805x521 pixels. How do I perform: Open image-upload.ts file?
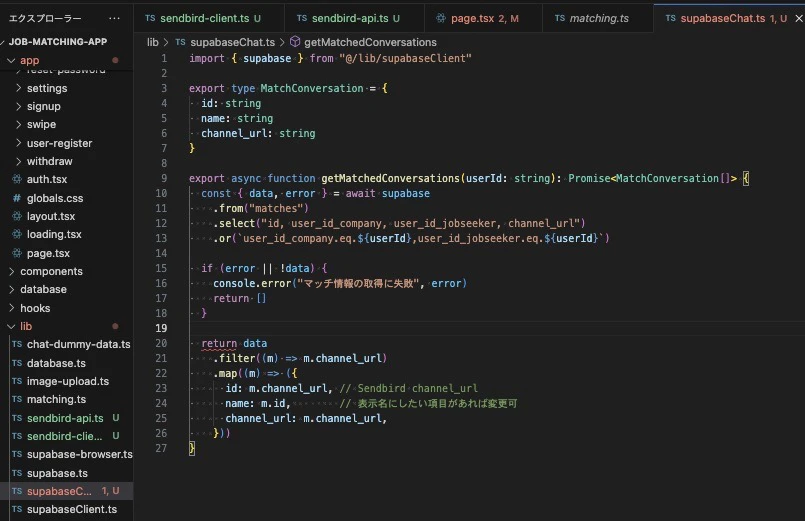click(x=68, y=381)
